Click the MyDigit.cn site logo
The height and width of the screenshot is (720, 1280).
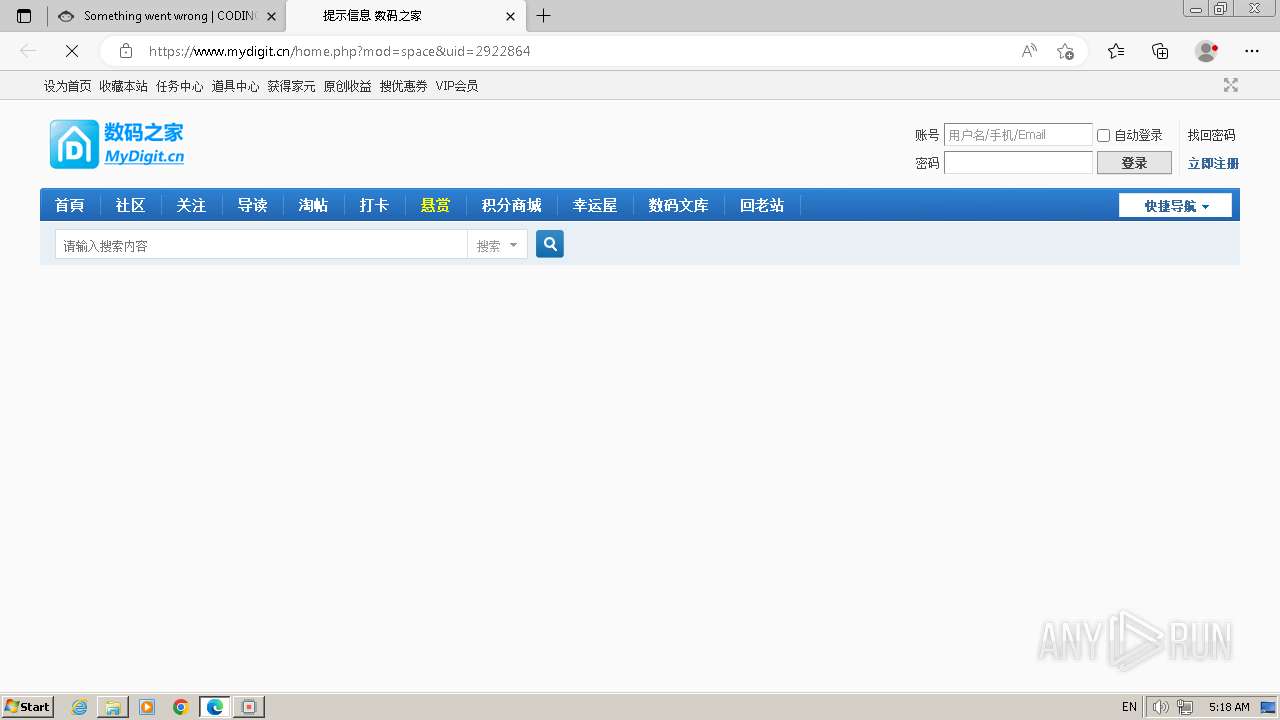[117, 144]
